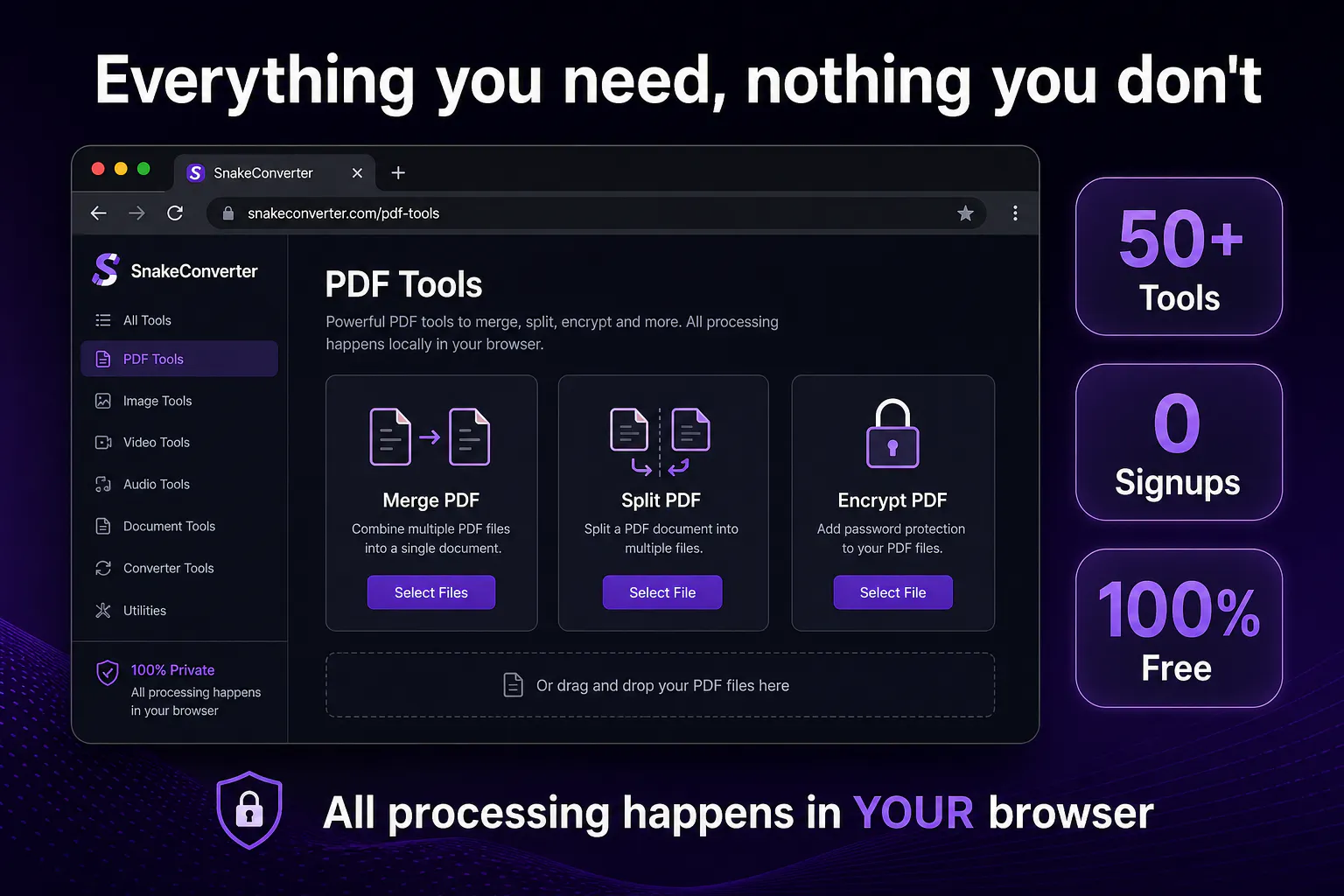Click the green macOS window button
The height and width of the screenshot is (896, 1344).
[143, 169]
